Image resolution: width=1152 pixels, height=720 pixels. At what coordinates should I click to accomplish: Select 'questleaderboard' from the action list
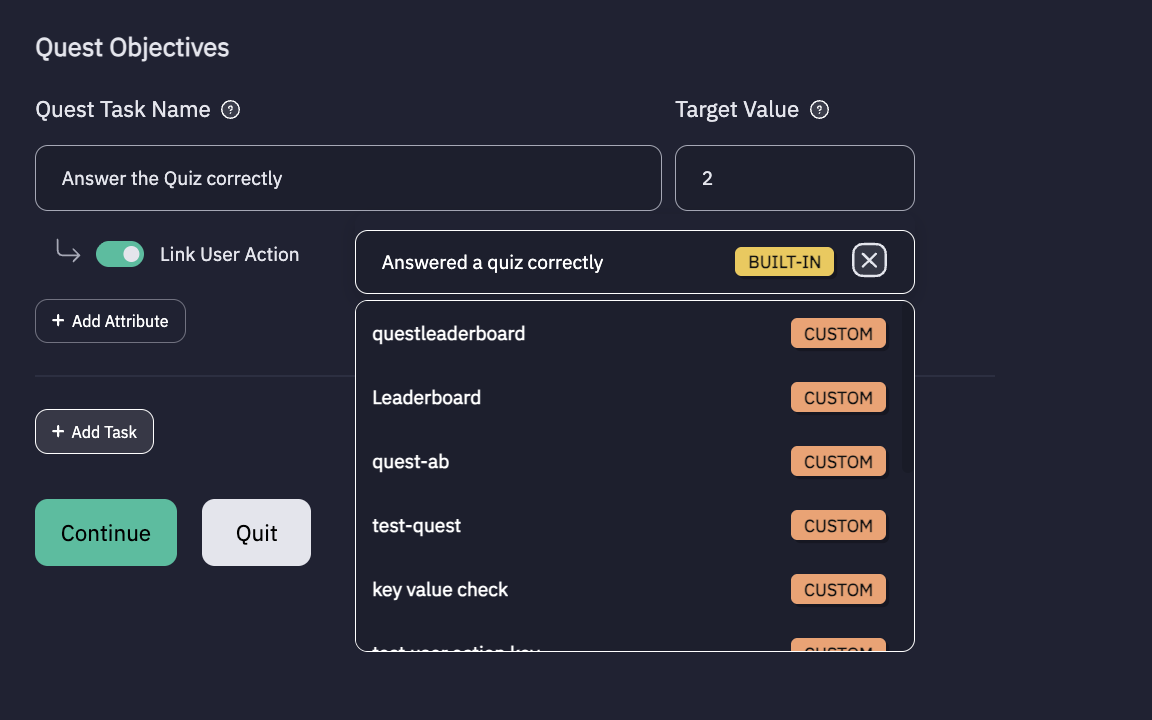coord(449,334)
